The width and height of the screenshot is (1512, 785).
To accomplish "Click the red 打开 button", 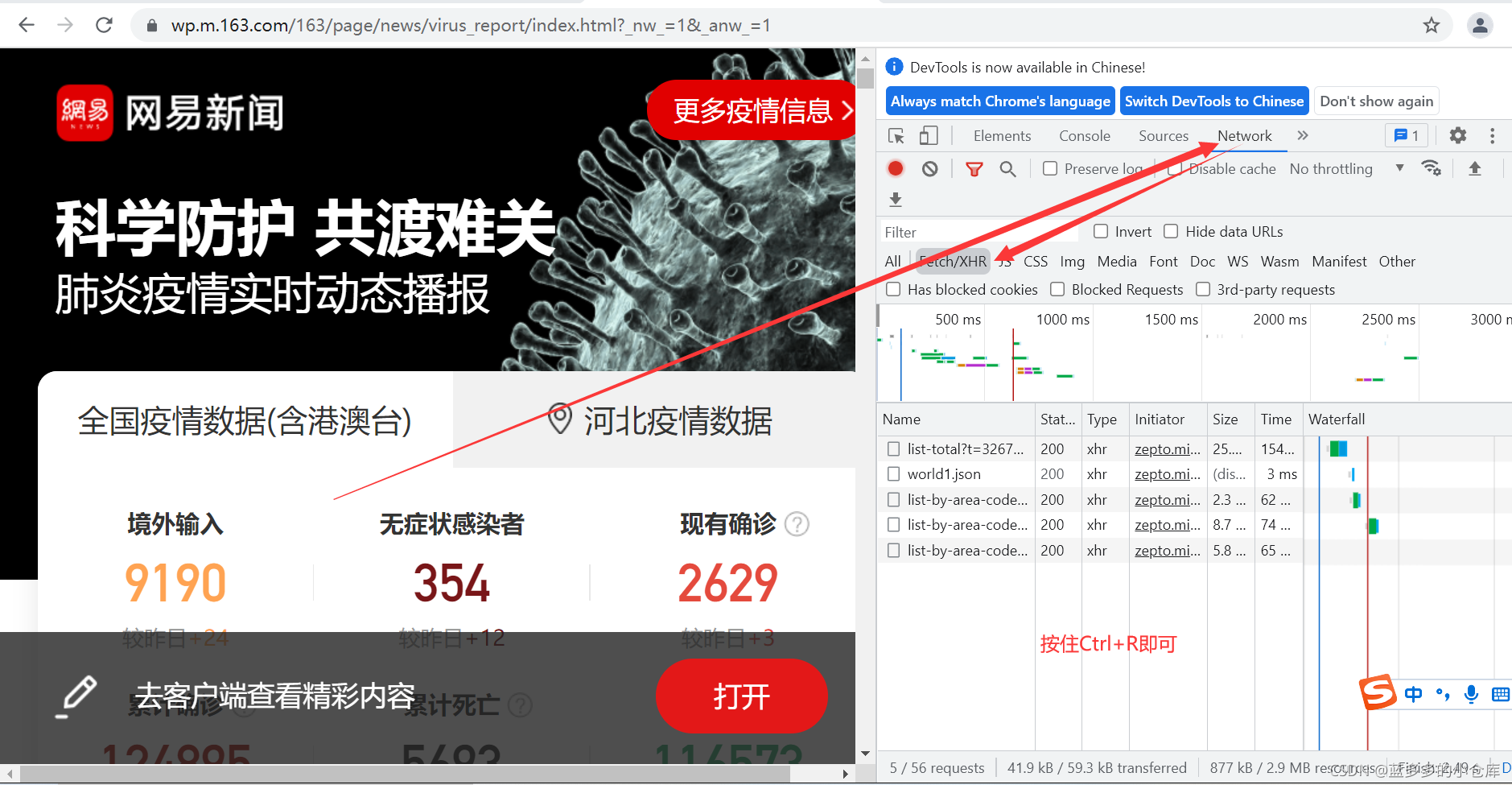I will [x=741, y=696].
